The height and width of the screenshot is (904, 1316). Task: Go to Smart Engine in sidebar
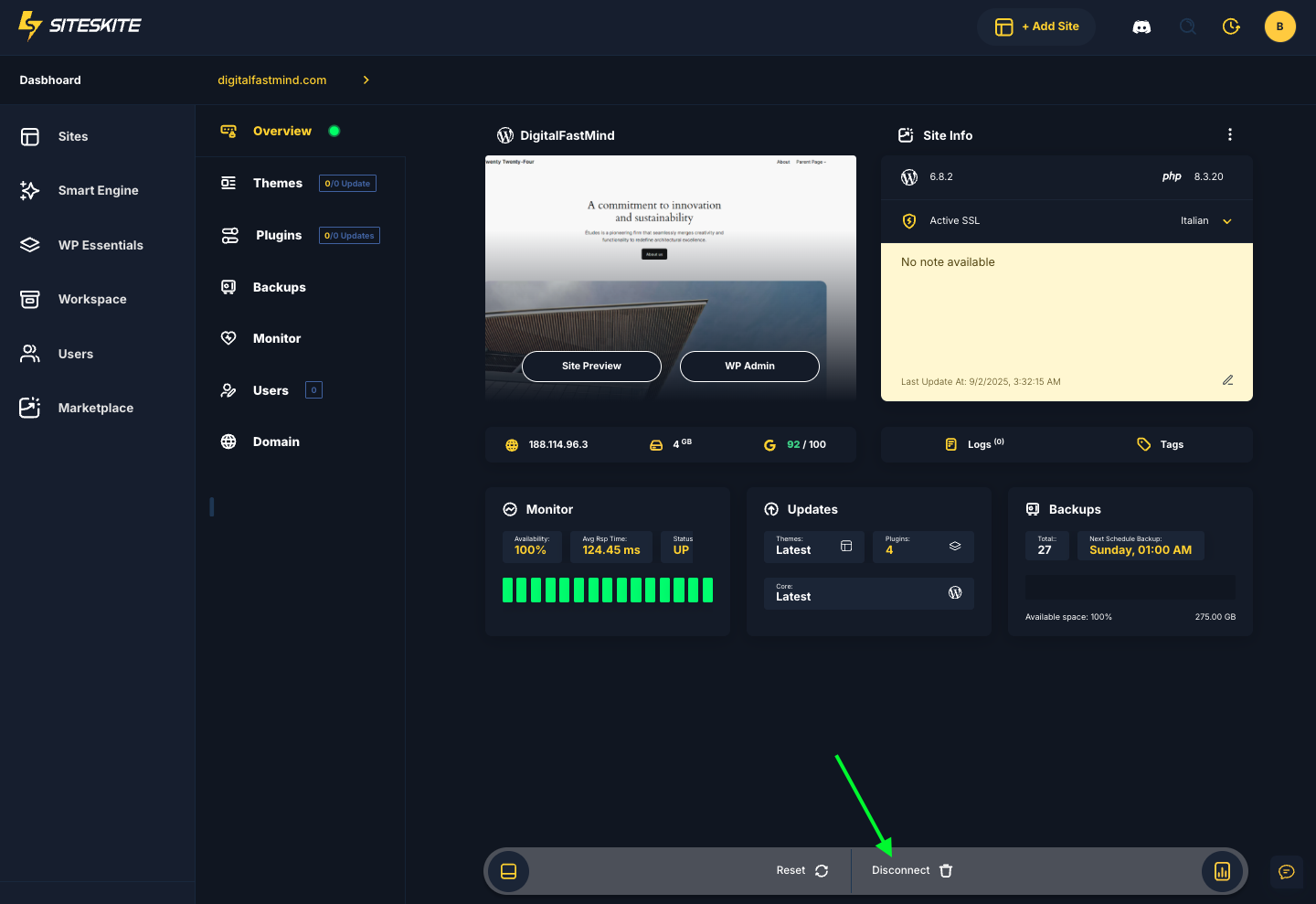coord(98,190)
